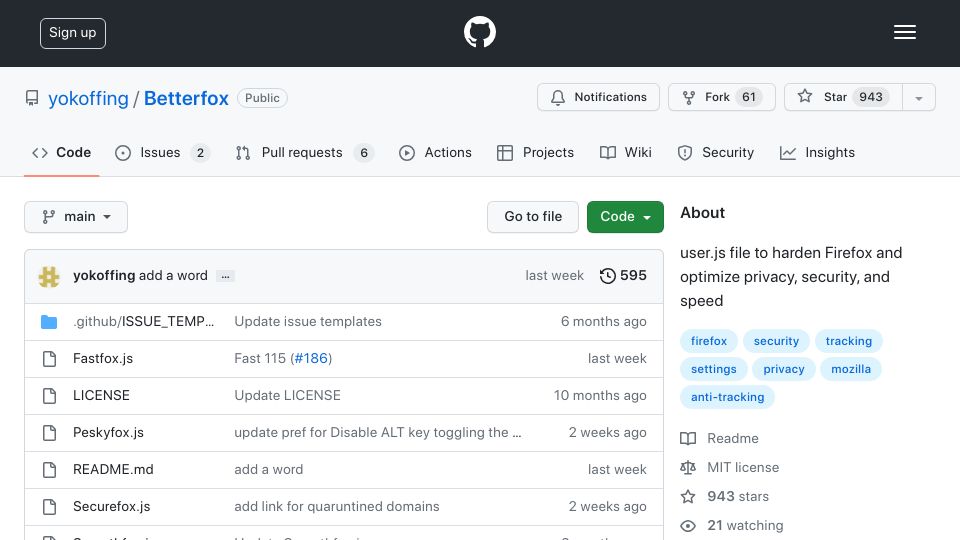Select the privacy topic tag

point(784,369)
